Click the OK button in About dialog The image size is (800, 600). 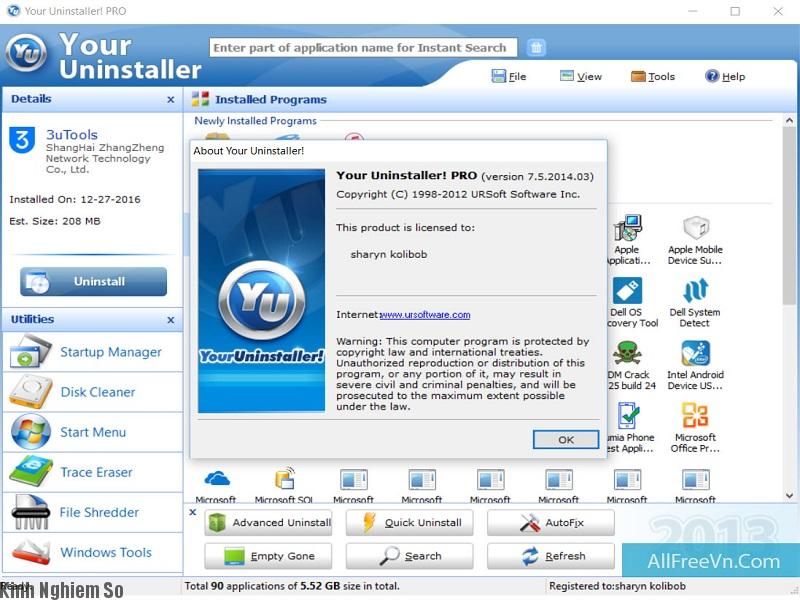(x=565, y=439)
